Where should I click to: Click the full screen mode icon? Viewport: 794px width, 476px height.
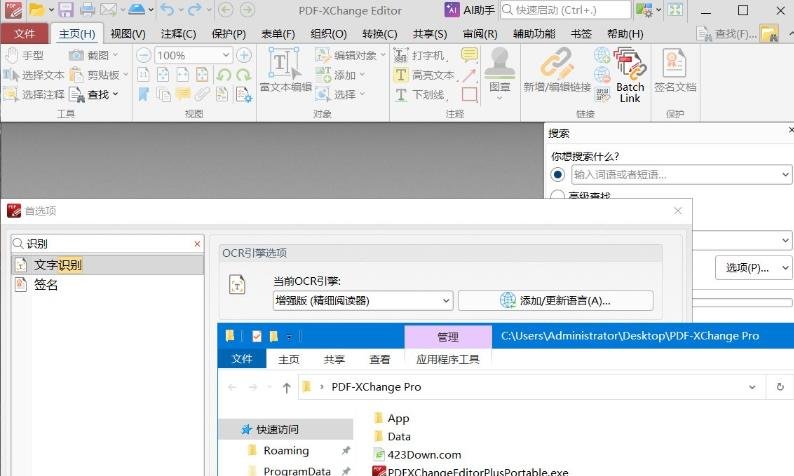(x=675, y=10)
